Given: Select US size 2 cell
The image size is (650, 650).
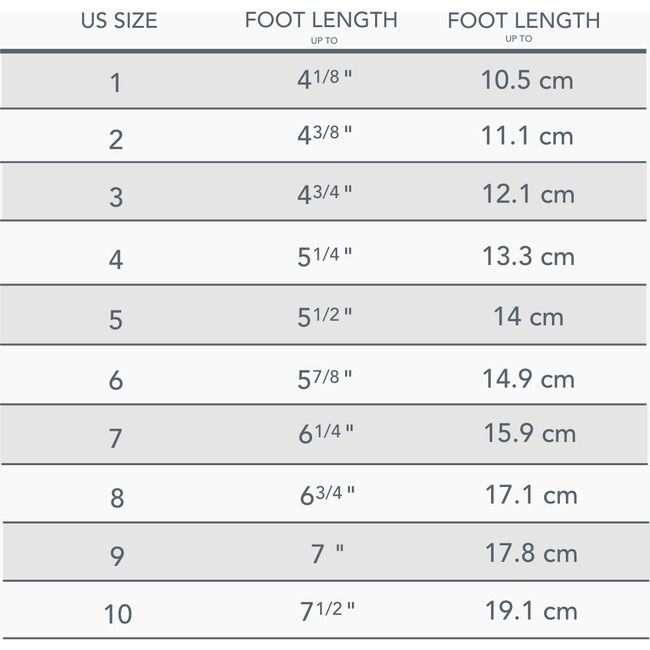Looking at the screenshot, I should [116, 139].
